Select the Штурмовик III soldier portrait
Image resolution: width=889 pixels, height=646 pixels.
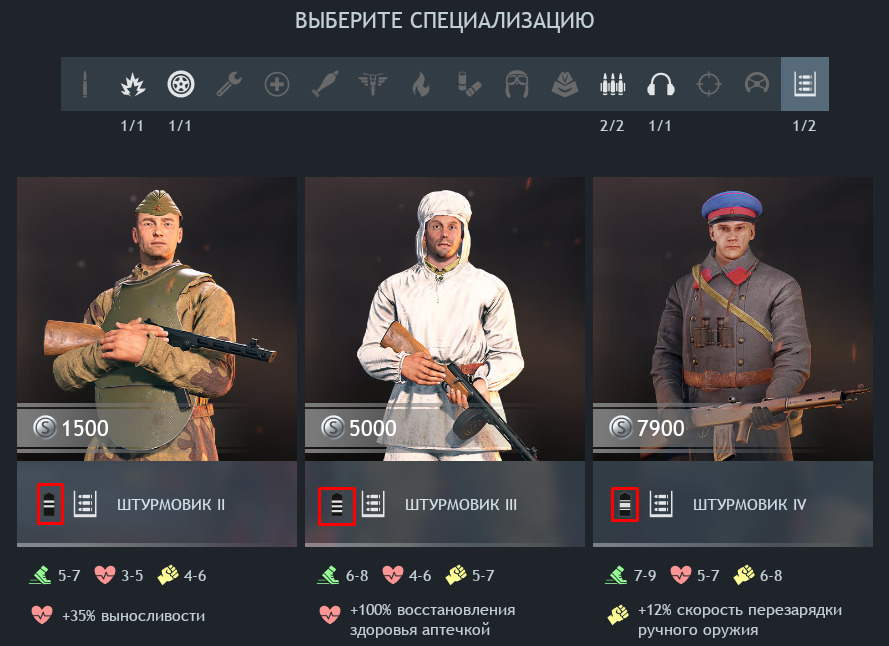(x=445, y=319)
